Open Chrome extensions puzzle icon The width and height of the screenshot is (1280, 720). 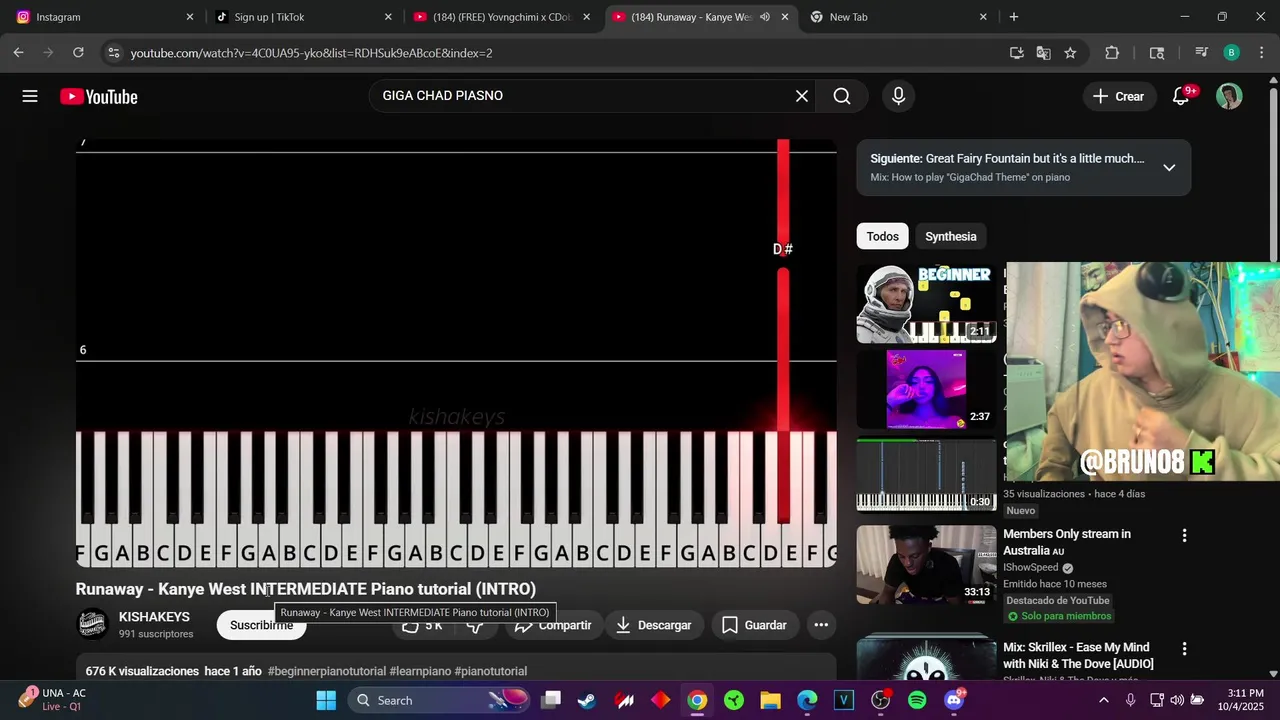tap(1112, 53)
